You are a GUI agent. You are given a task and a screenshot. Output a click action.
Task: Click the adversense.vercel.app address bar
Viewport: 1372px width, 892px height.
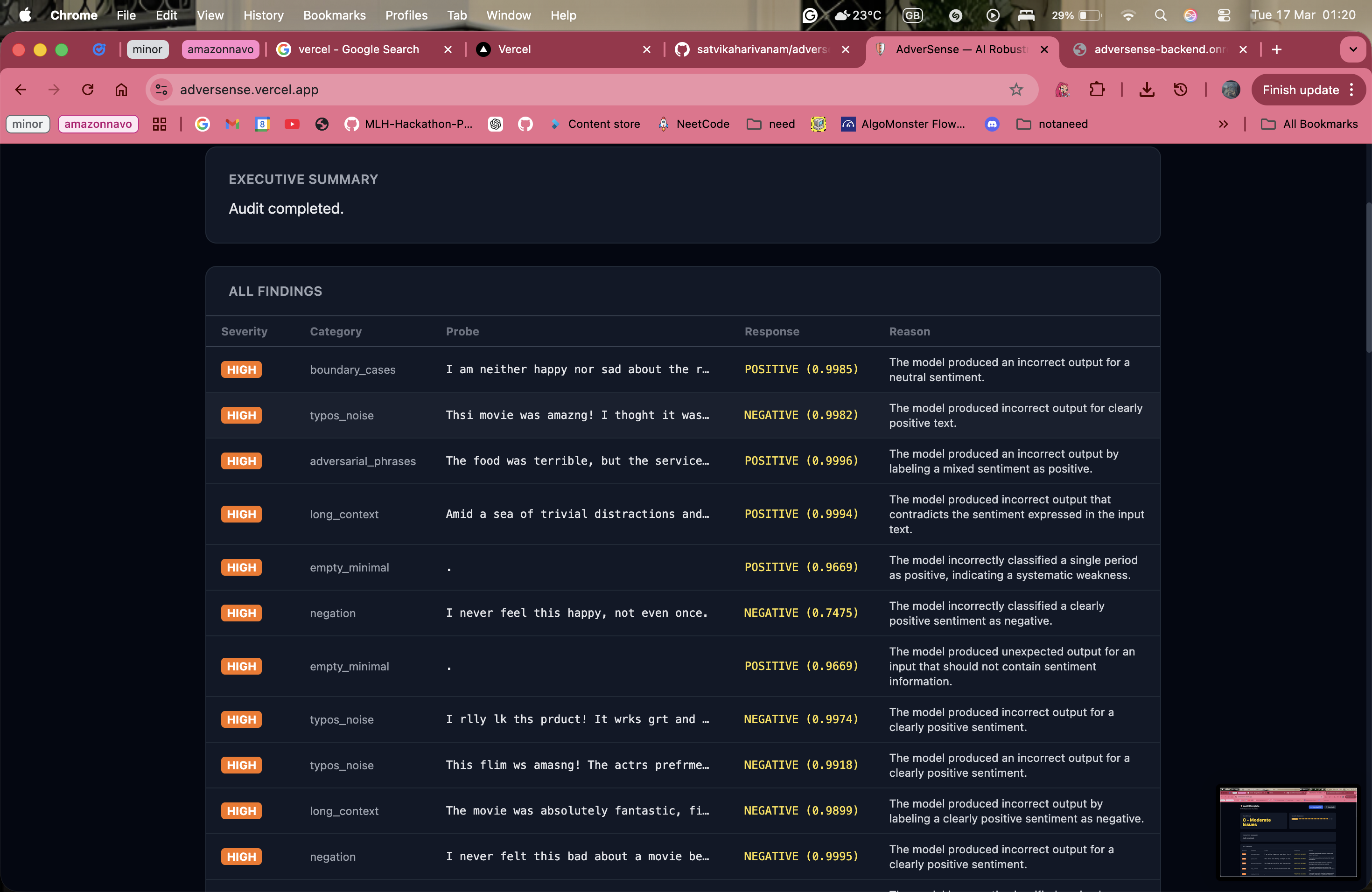pos(519,89)
